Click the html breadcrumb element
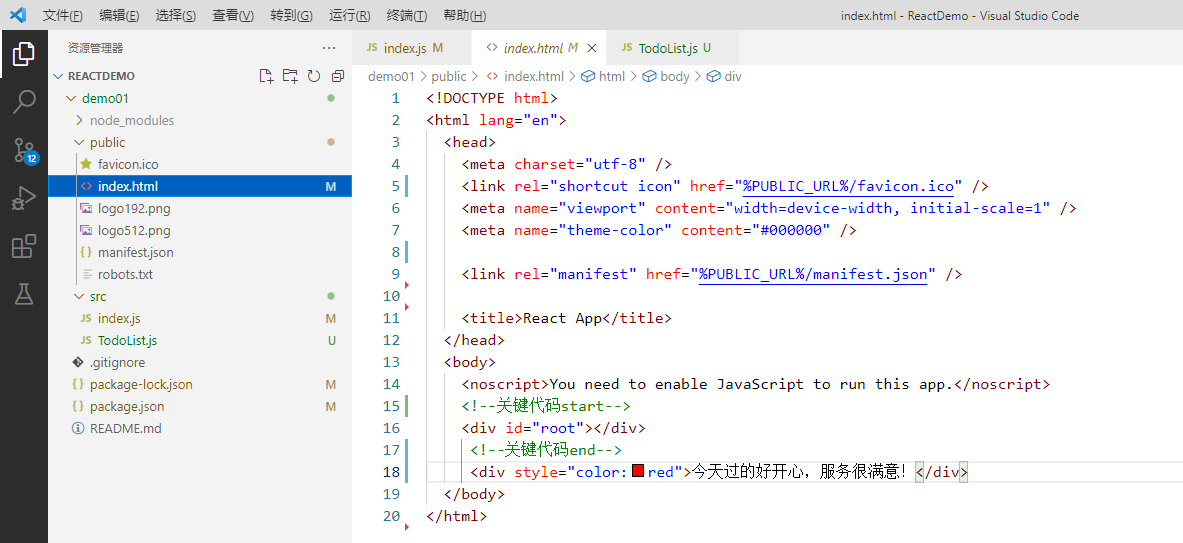1183x543 pixels. point(603,76)
